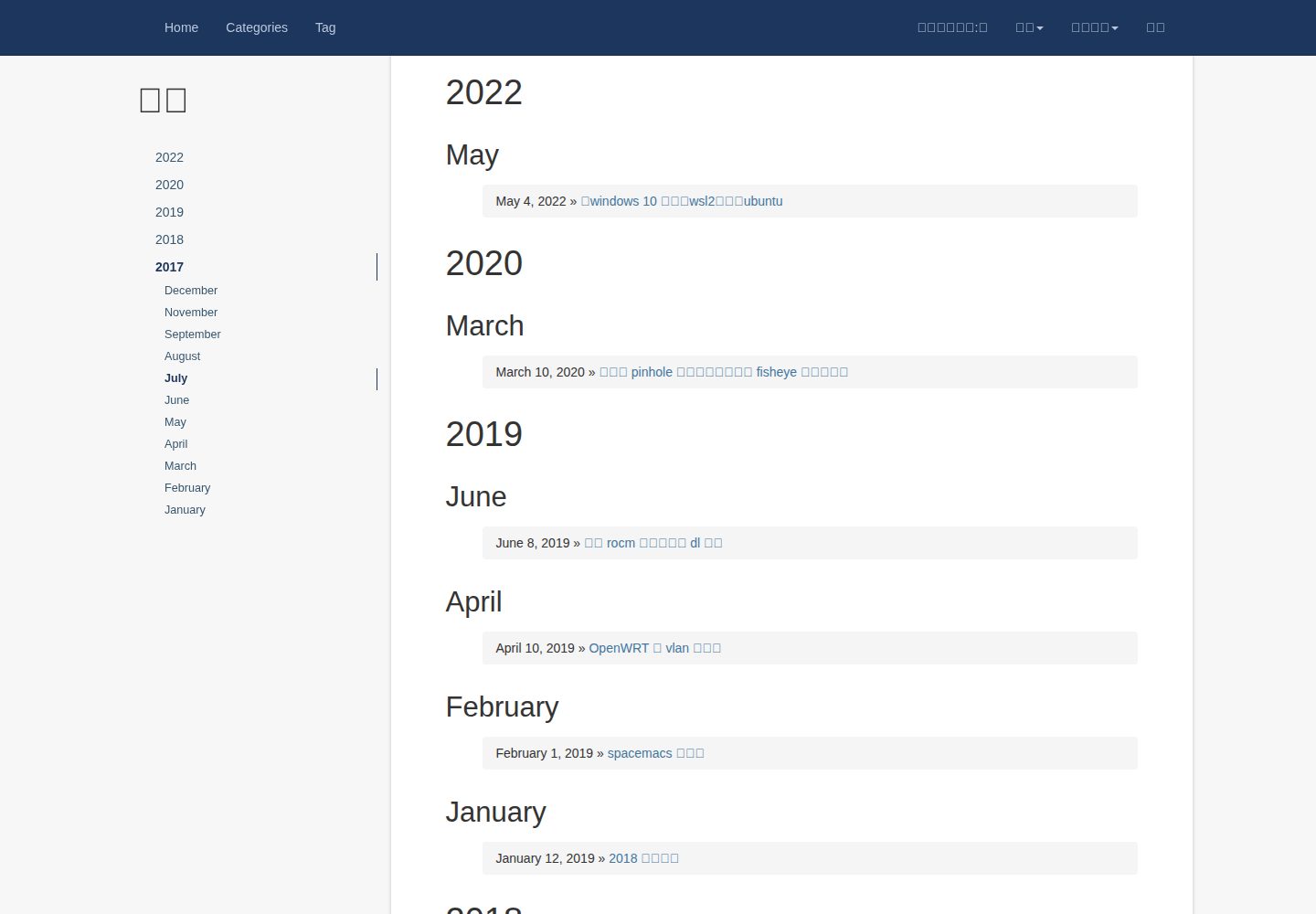Click the February heading in main content

[x=503, y=707]
